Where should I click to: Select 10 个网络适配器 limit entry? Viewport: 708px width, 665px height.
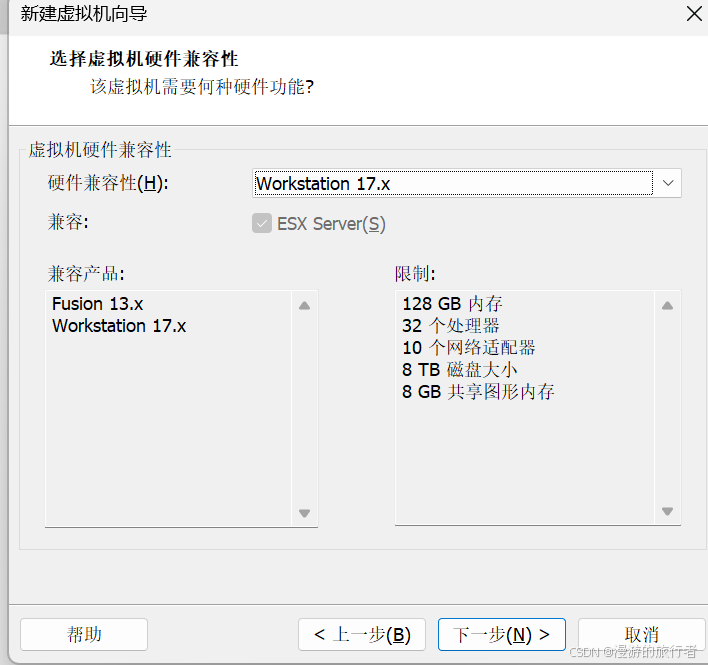coord(469,348)
